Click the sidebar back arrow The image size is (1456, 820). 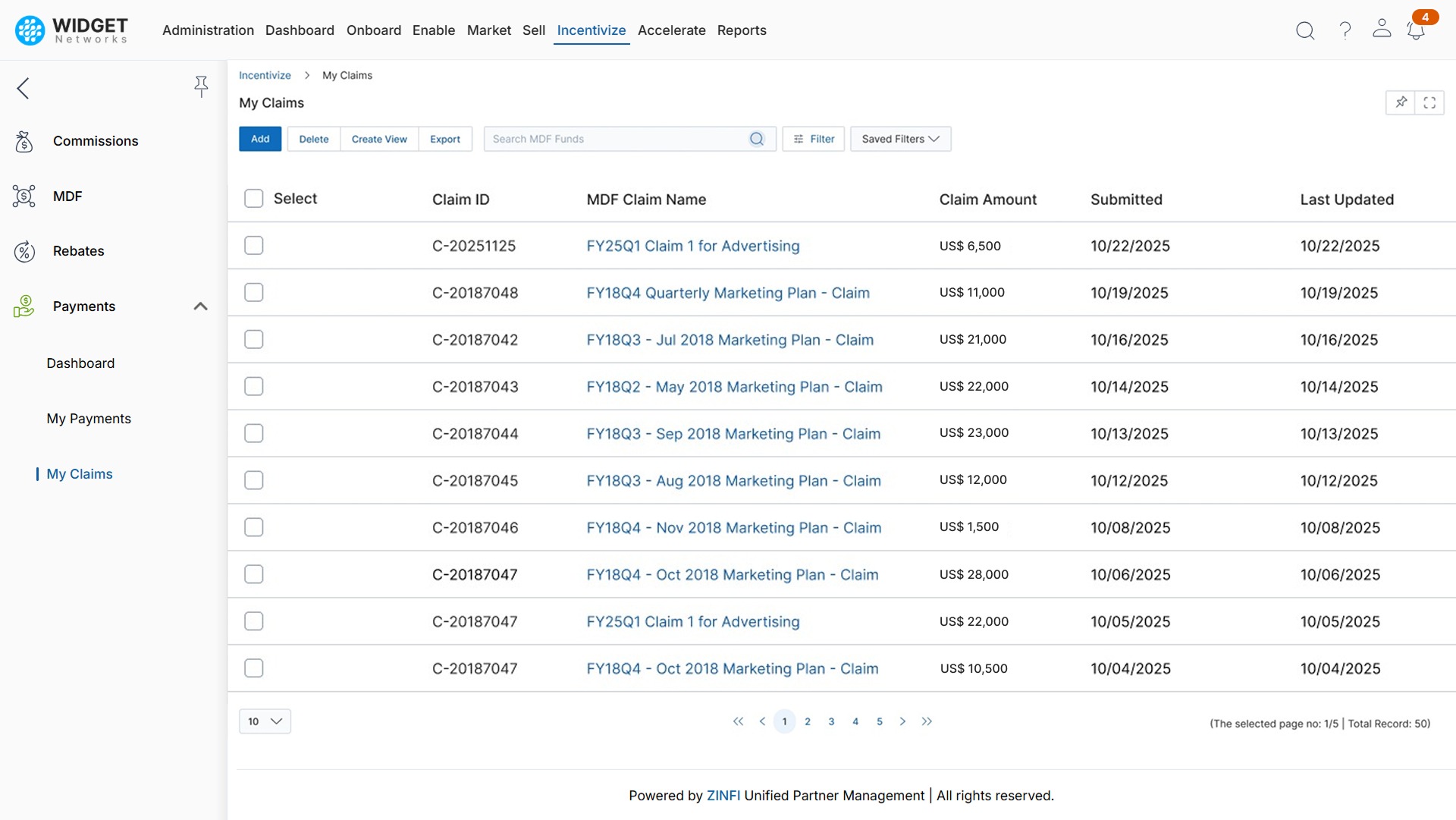click(x=24, y=88)
